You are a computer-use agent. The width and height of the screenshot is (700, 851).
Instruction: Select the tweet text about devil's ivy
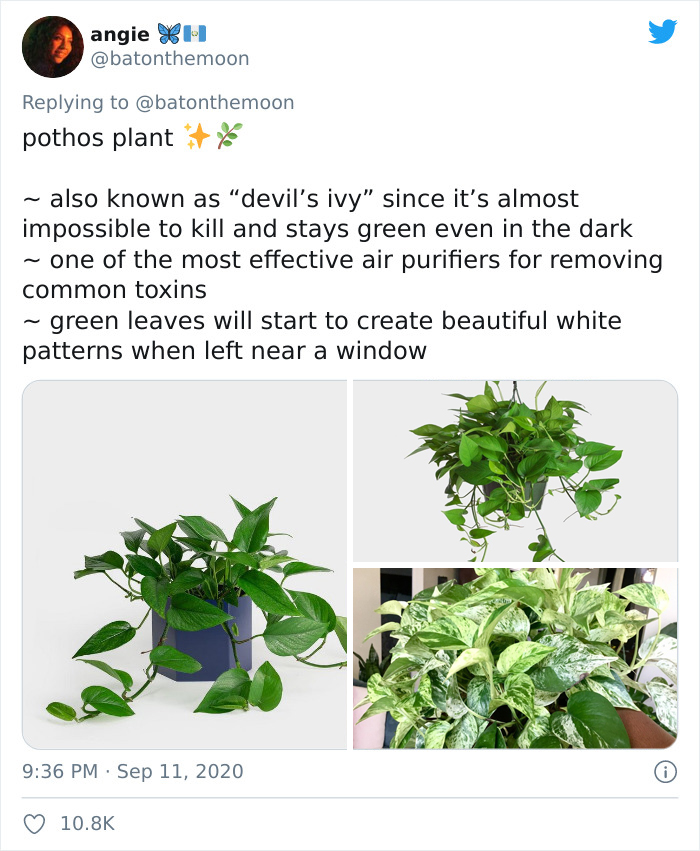(x=300, y=198)
